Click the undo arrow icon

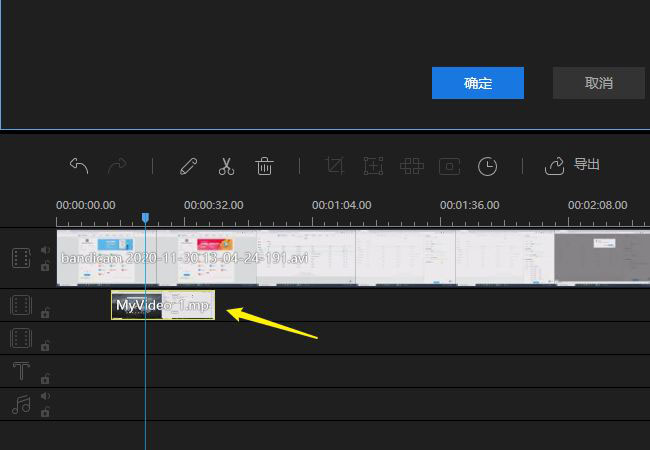point(79,166)
